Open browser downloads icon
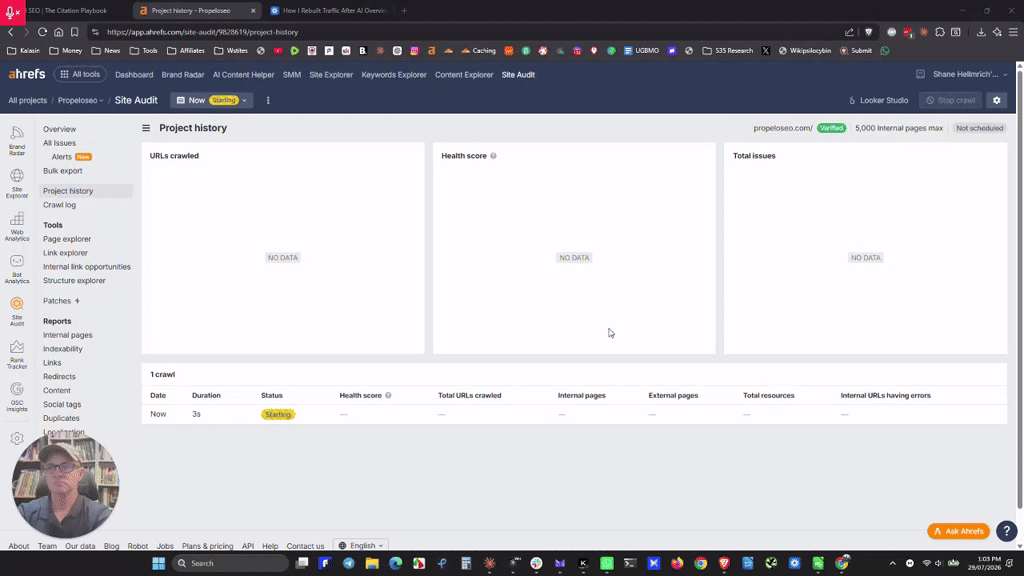The width and height of the screenshot is (1024, 576). 981,32
